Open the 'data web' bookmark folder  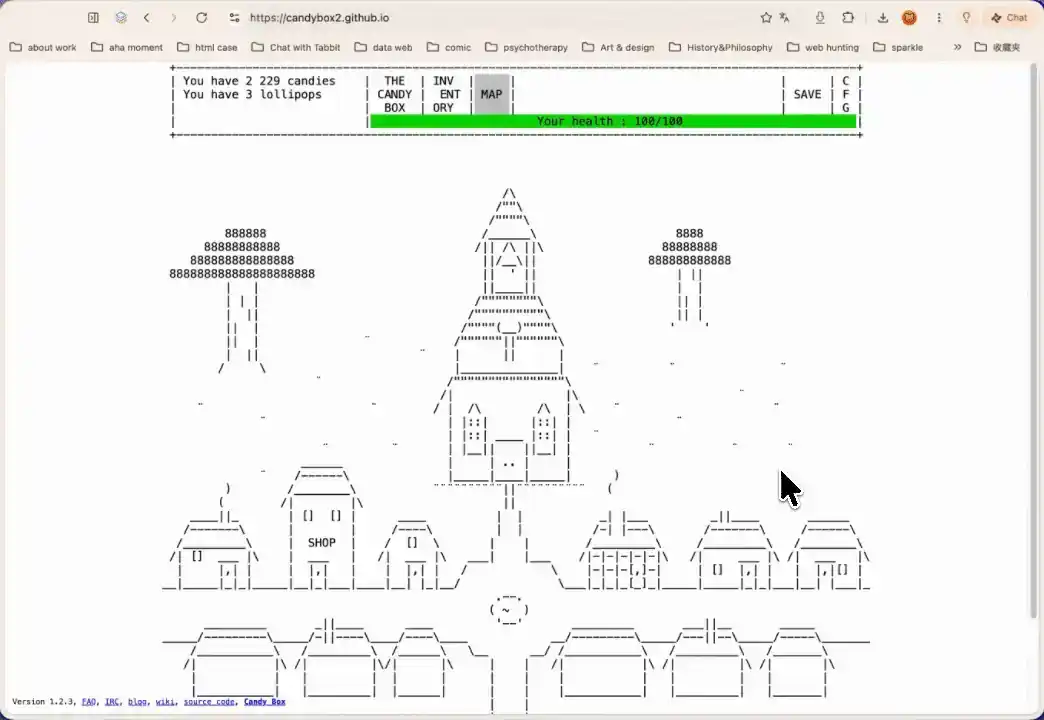(384, 47)
